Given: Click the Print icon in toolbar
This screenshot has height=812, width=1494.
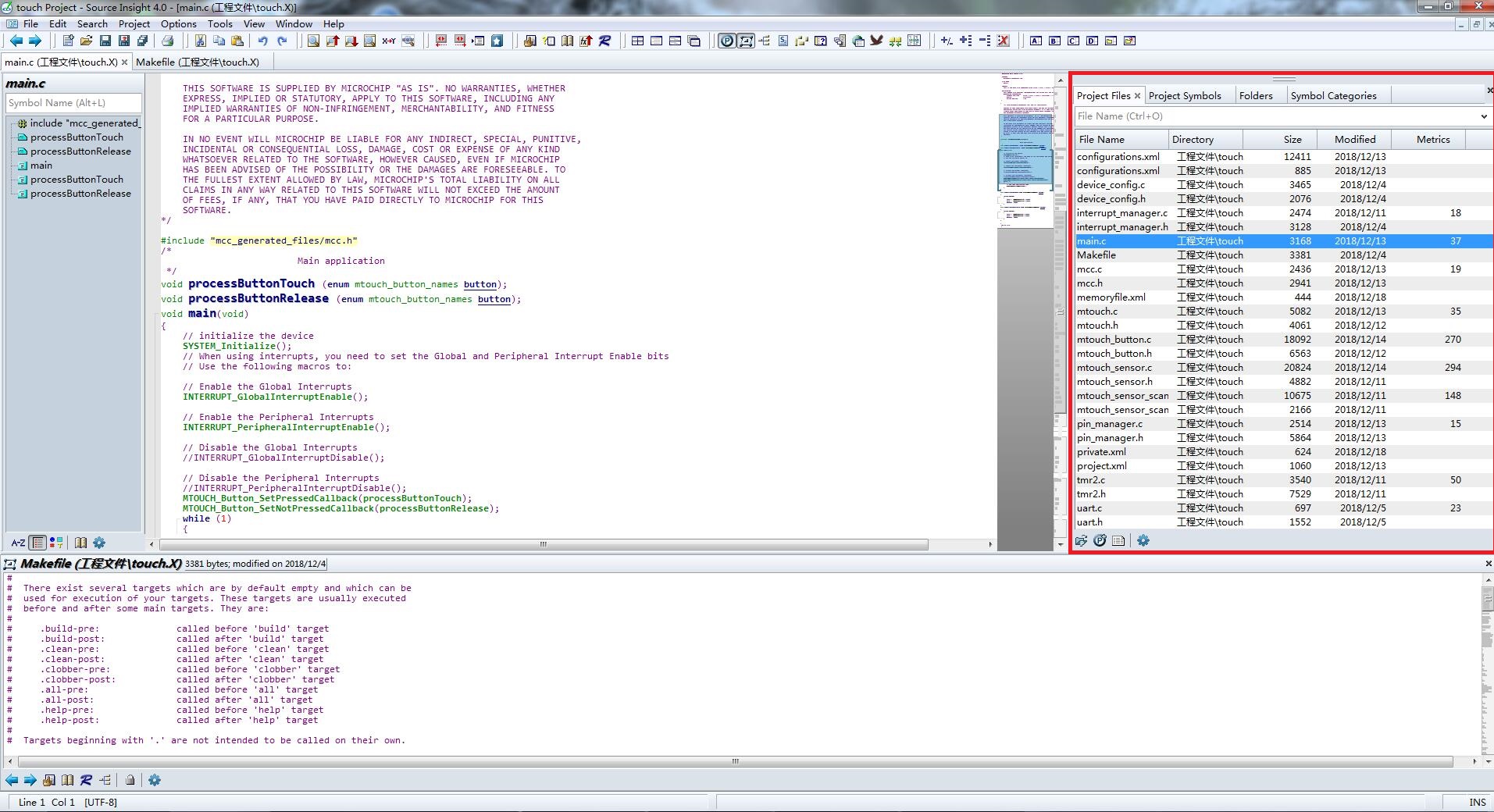Looking at the screenshot, I should [x=167, y=41].
